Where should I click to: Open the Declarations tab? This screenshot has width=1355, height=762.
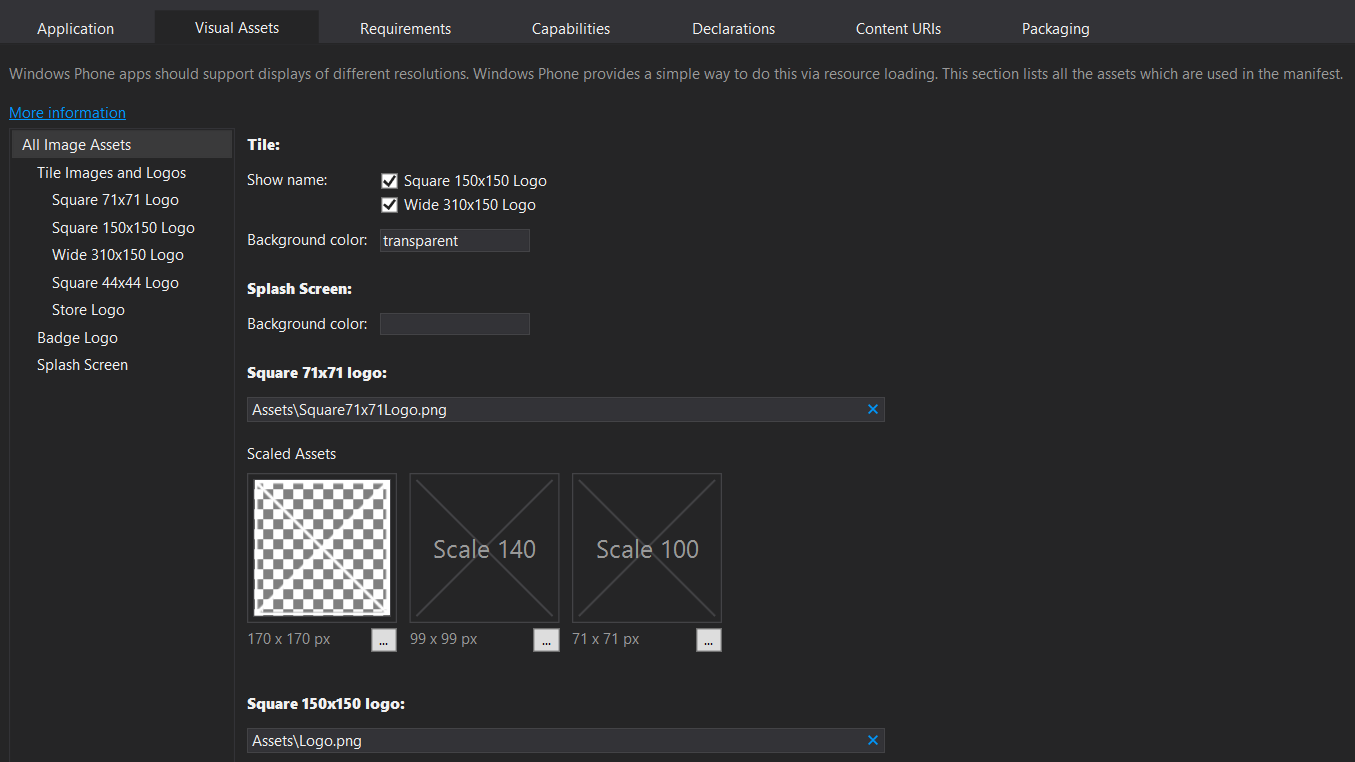tap(733, 27)
